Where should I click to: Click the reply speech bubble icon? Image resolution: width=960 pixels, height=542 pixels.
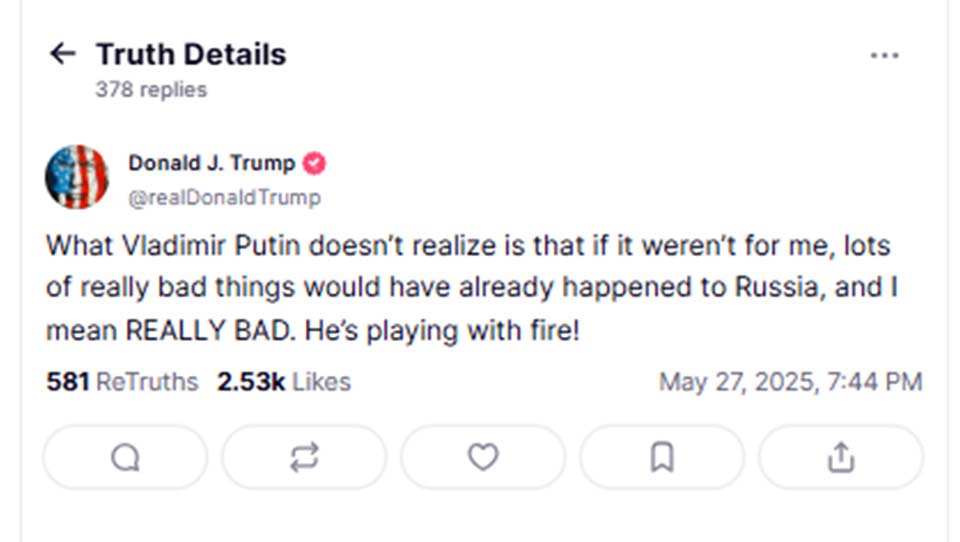[125, 457]
